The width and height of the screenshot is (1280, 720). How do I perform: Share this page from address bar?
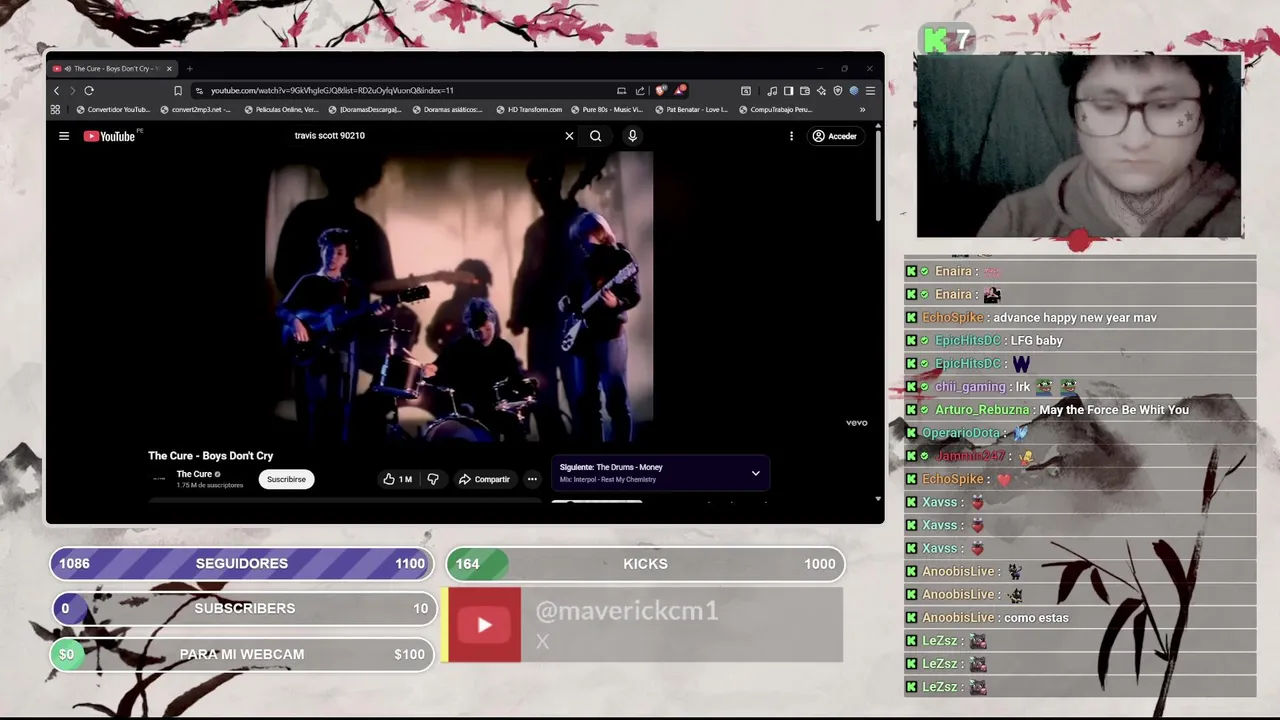click(640, 90)
